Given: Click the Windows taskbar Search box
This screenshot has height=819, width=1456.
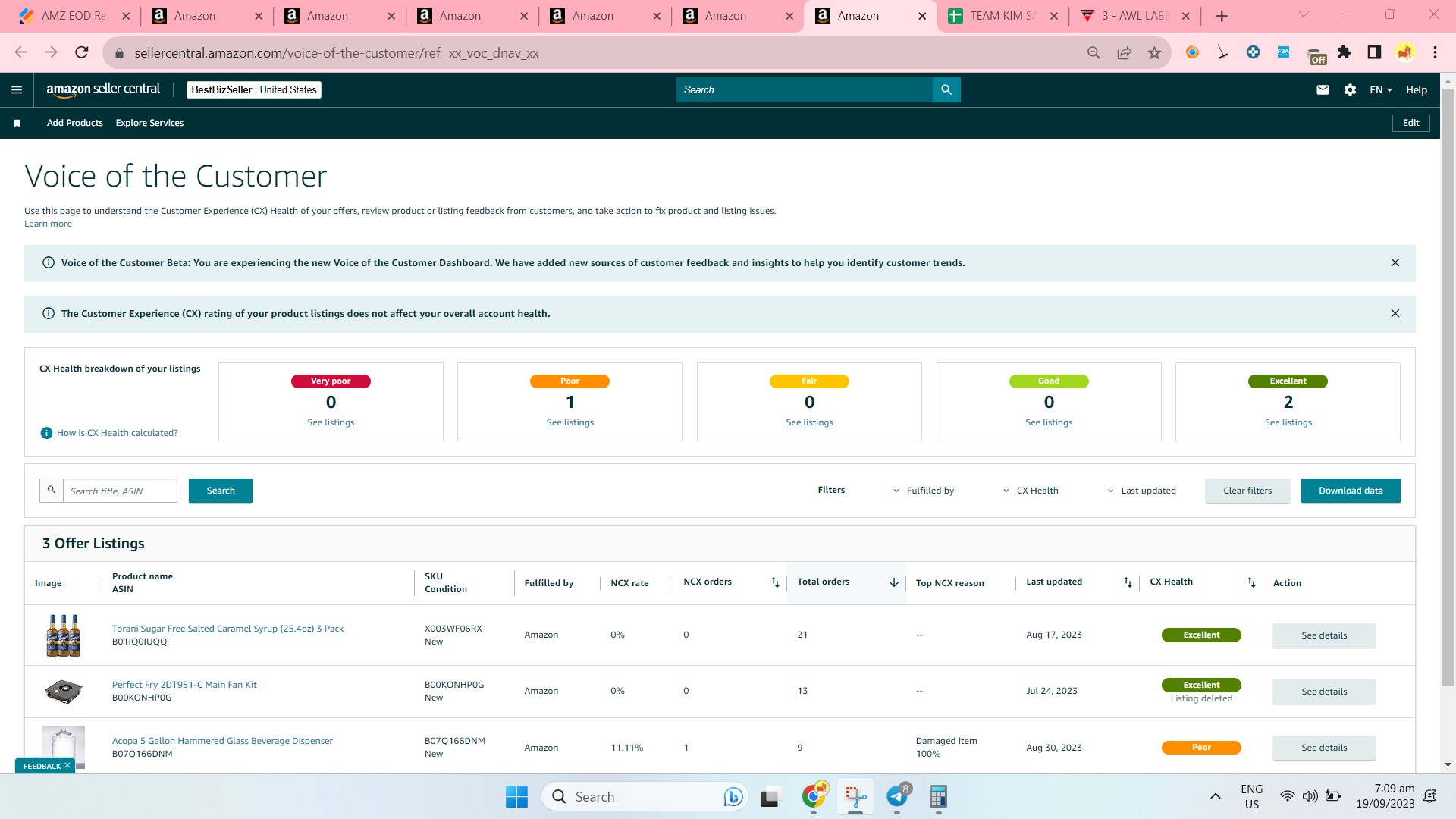Looking at the screenshot, I should click(645, 796).
